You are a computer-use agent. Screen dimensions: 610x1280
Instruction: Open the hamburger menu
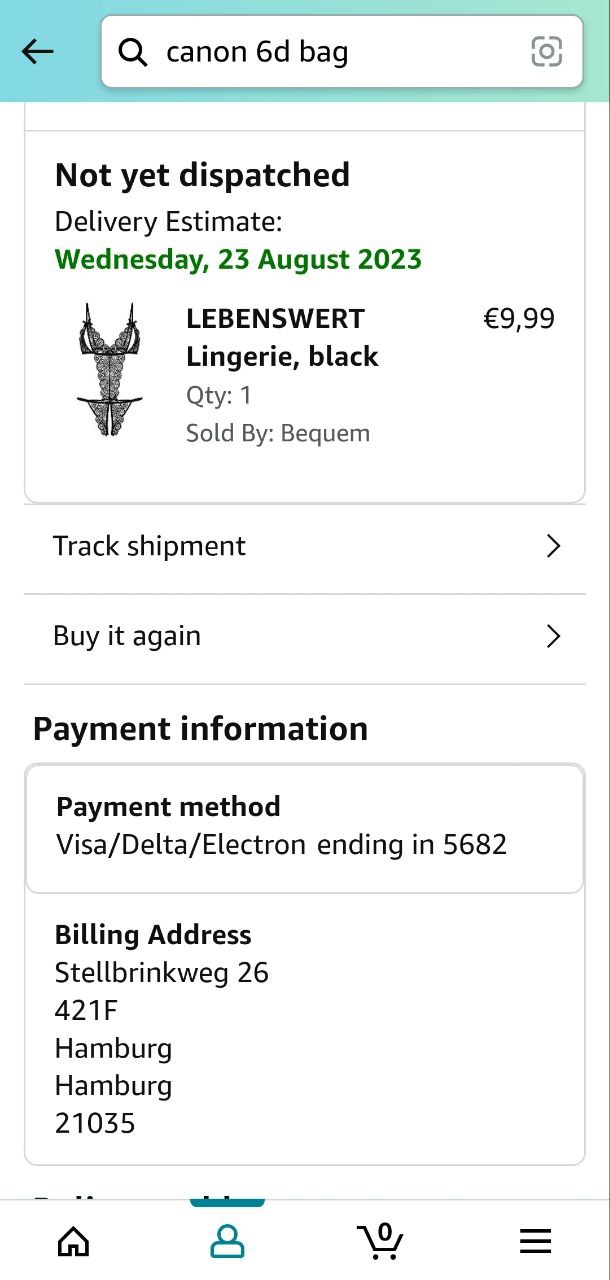tap(535, 1241)
